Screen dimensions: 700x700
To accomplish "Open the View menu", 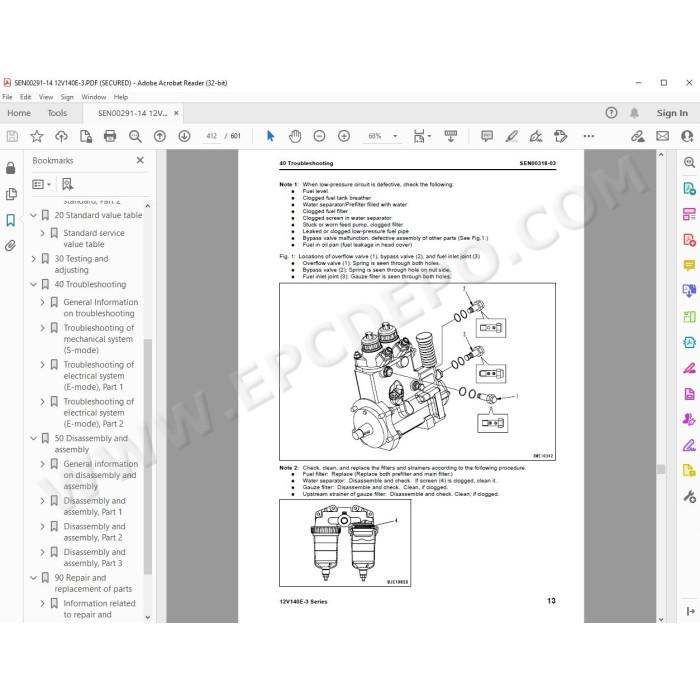I will [x=46, y=97].
